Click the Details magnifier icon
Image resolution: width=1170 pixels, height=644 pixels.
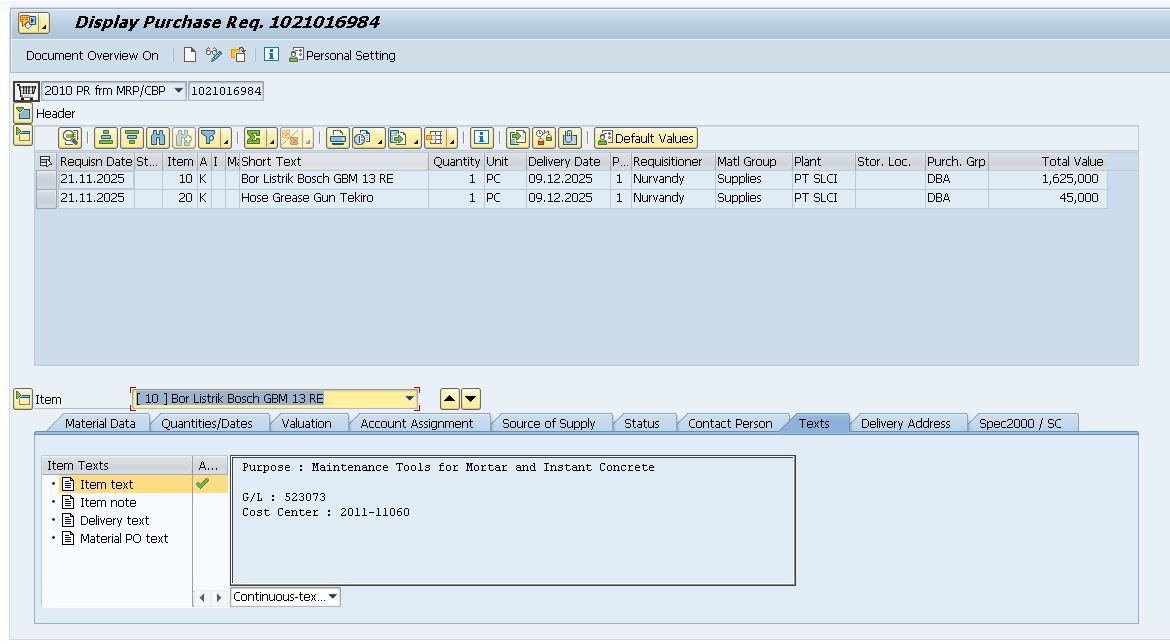(70, 138)
